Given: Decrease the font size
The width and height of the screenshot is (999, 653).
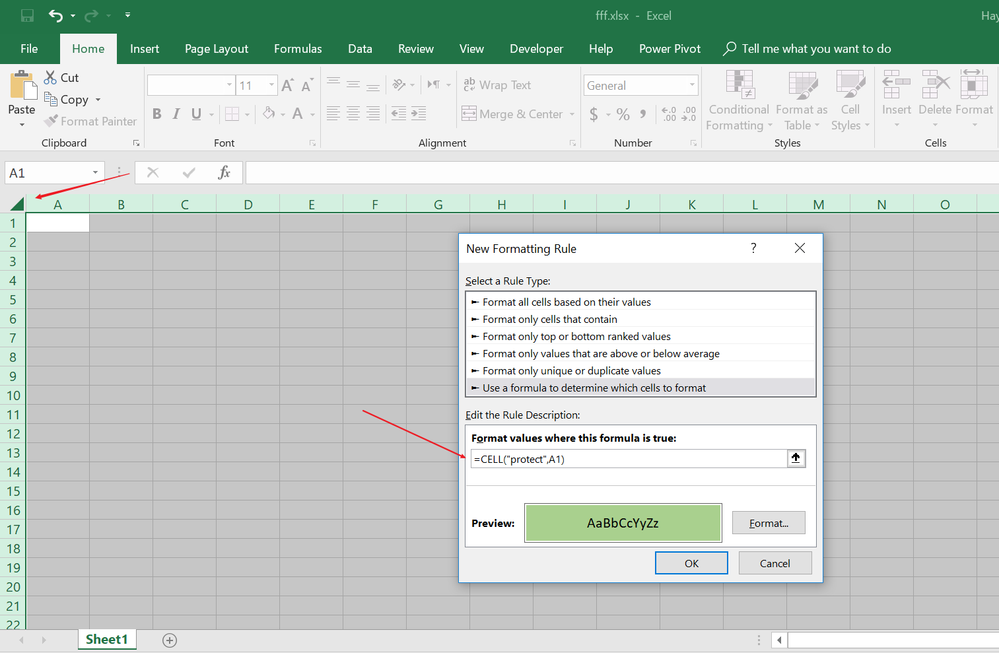Looking at the screenshot, I should [x=307, y=85].
